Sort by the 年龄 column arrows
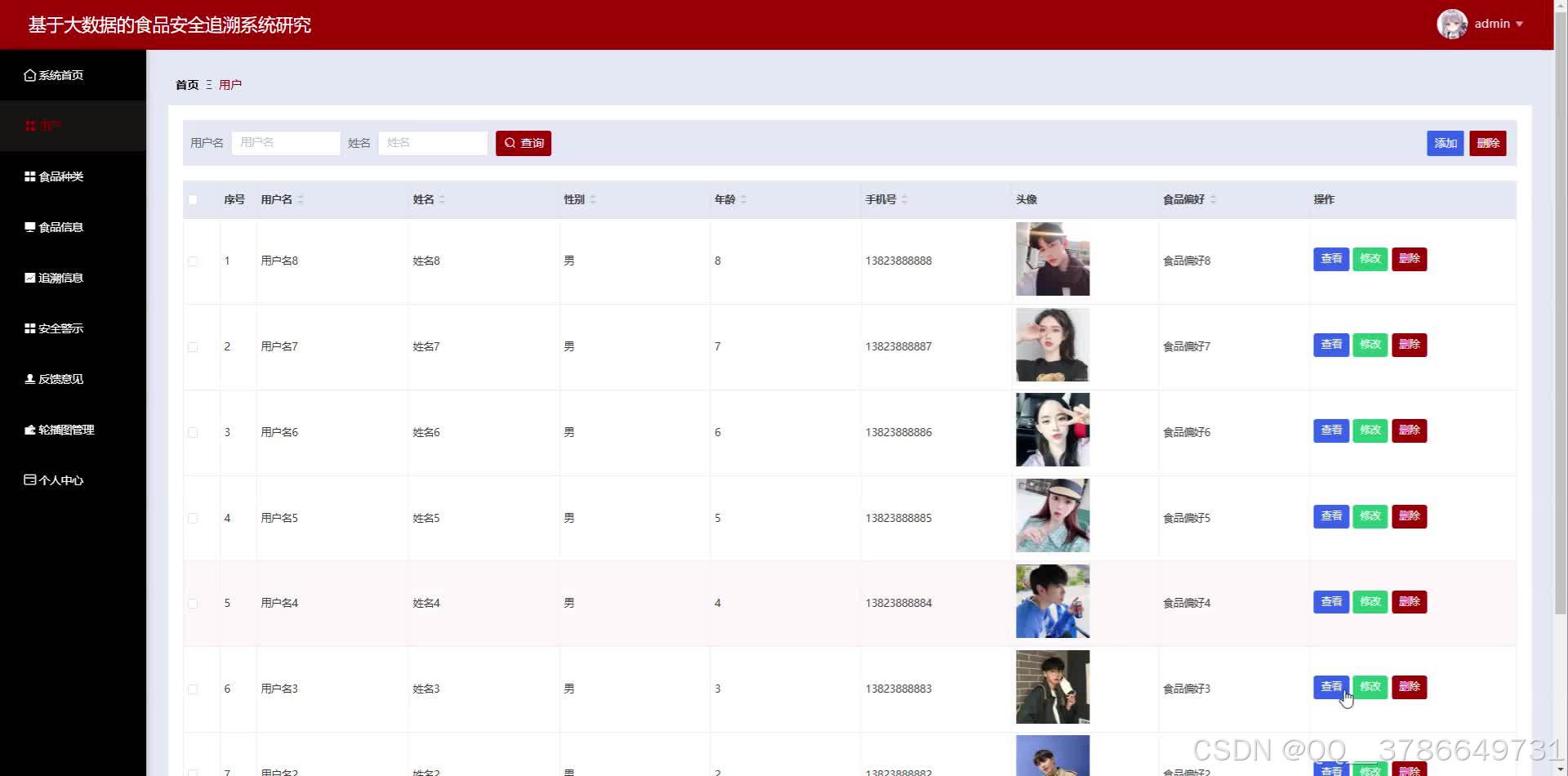The height and width of the screenshot is (776, 1568). tap(743, 199)
